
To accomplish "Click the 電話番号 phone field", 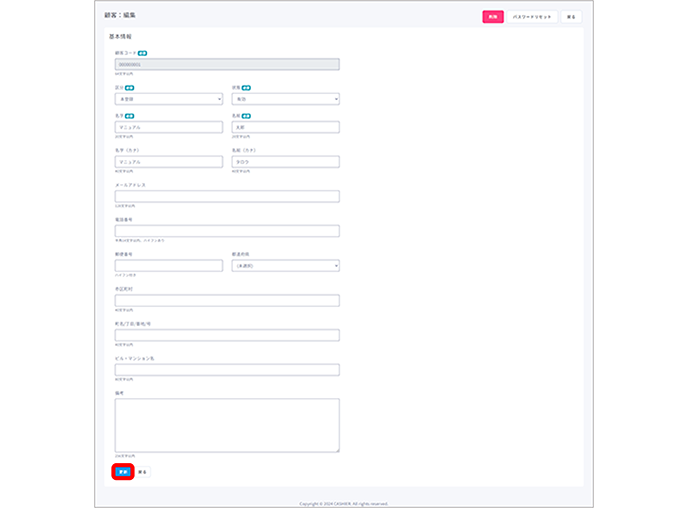I will tap(226, 231).
